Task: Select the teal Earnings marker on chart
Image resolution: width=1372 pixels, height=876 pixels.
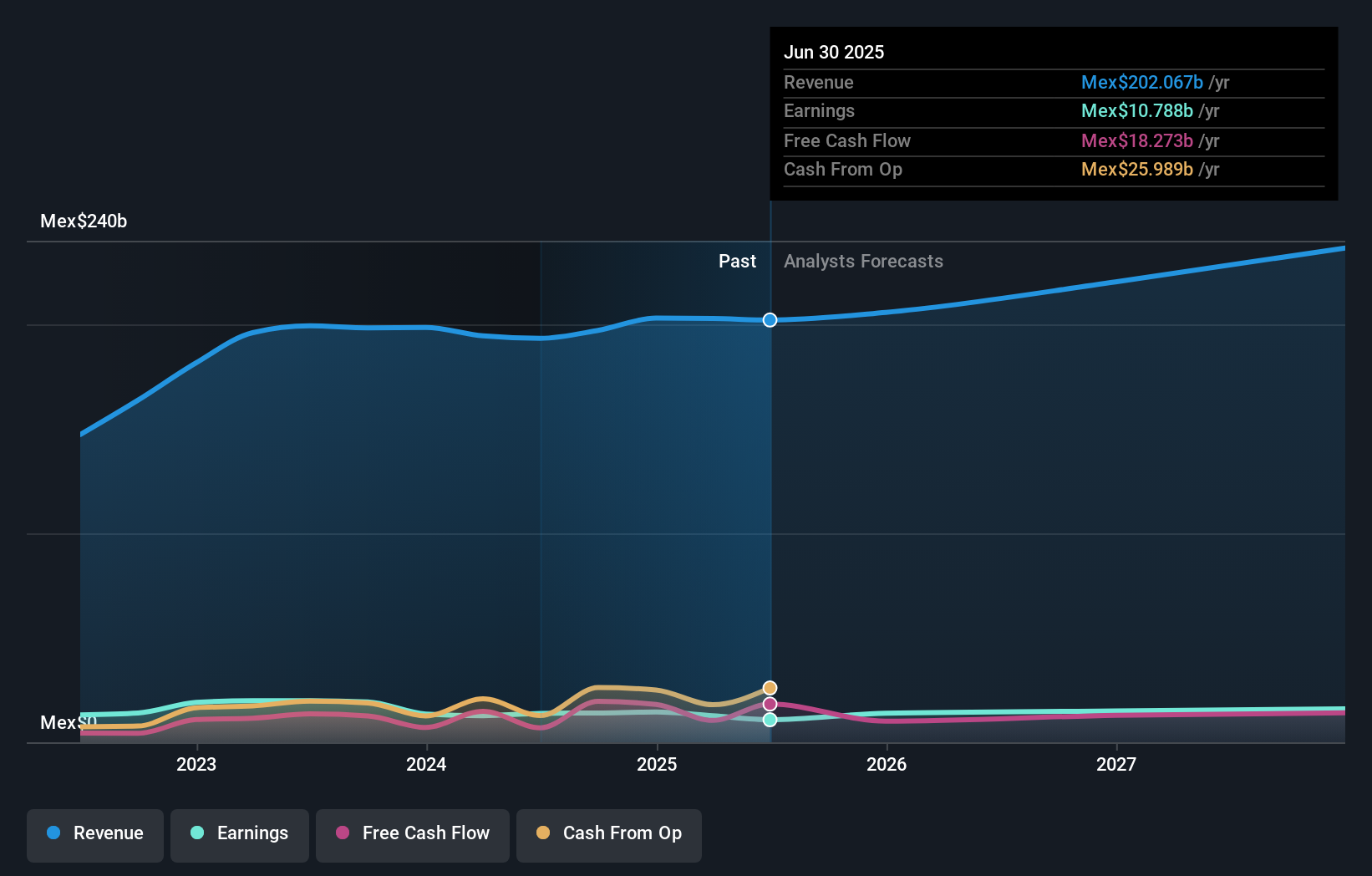Action: coord(770,720)
